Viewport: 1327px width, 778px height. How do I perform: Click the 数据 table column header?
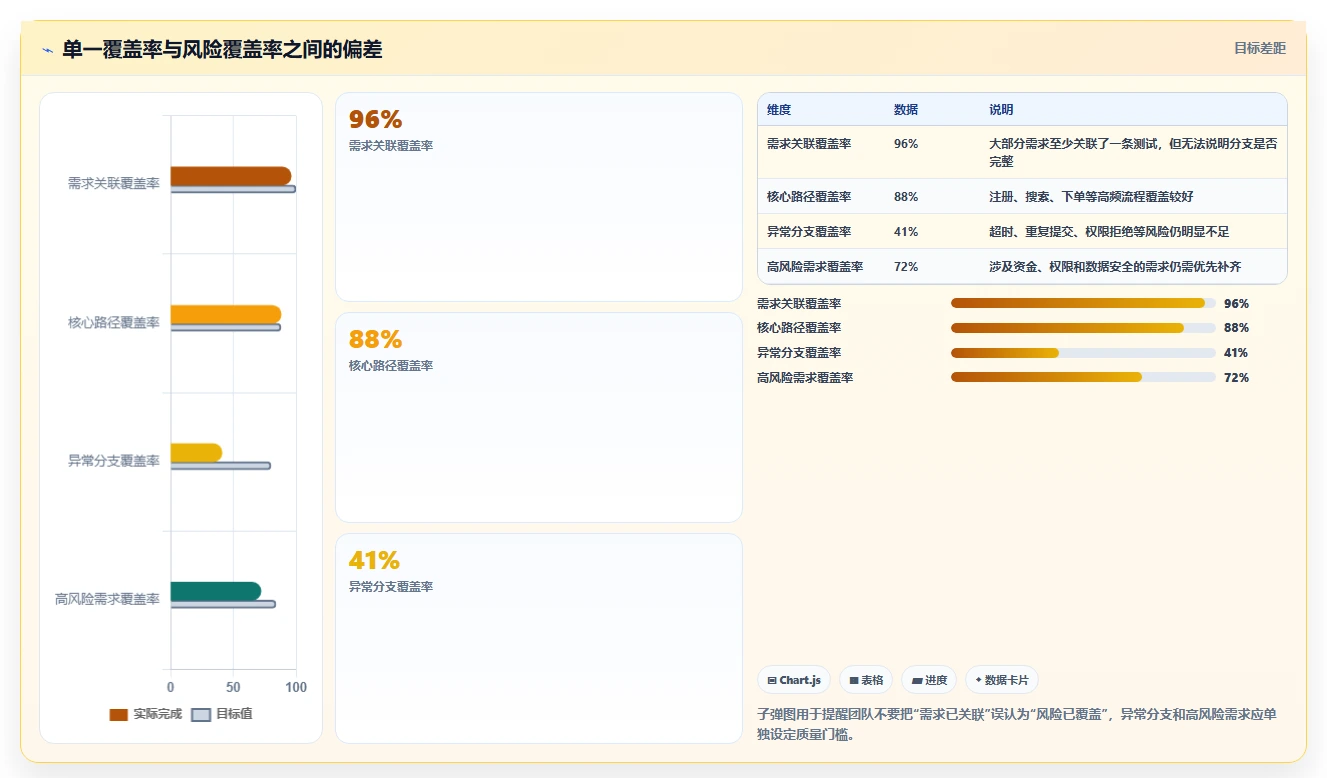(906, 110)
